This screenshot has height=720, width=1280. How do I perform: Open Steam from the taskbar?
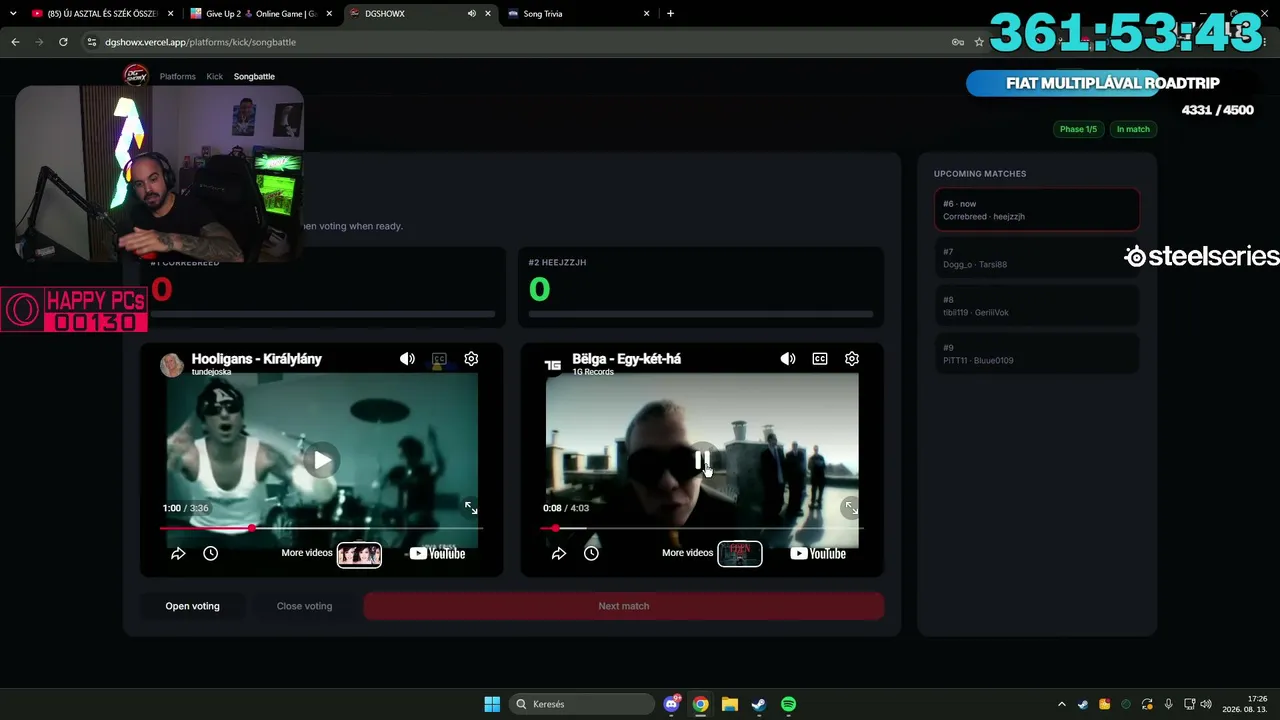759,704
